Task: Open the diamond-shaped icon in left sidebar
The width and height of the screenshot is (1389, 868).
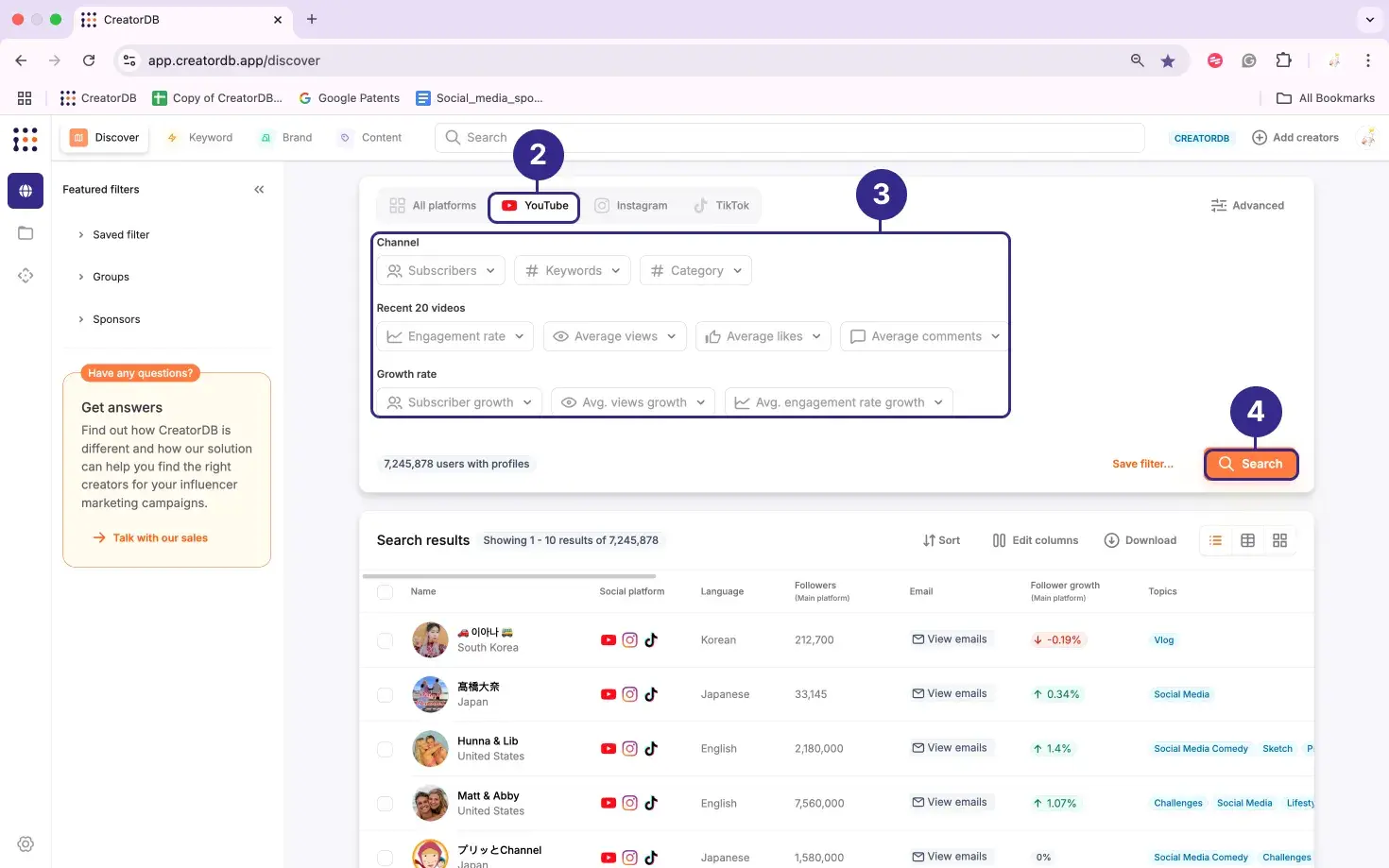Action: [x=26, y=276]
